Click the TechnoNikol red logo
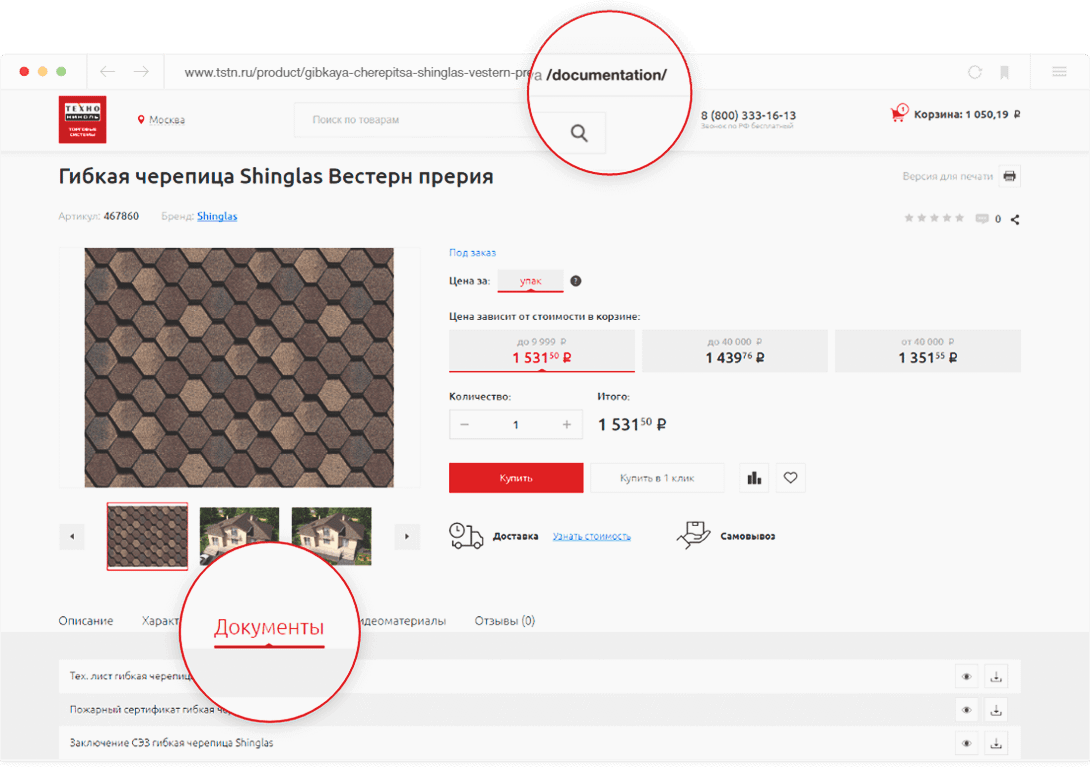 pyautogui.click(x=83, y=120)
